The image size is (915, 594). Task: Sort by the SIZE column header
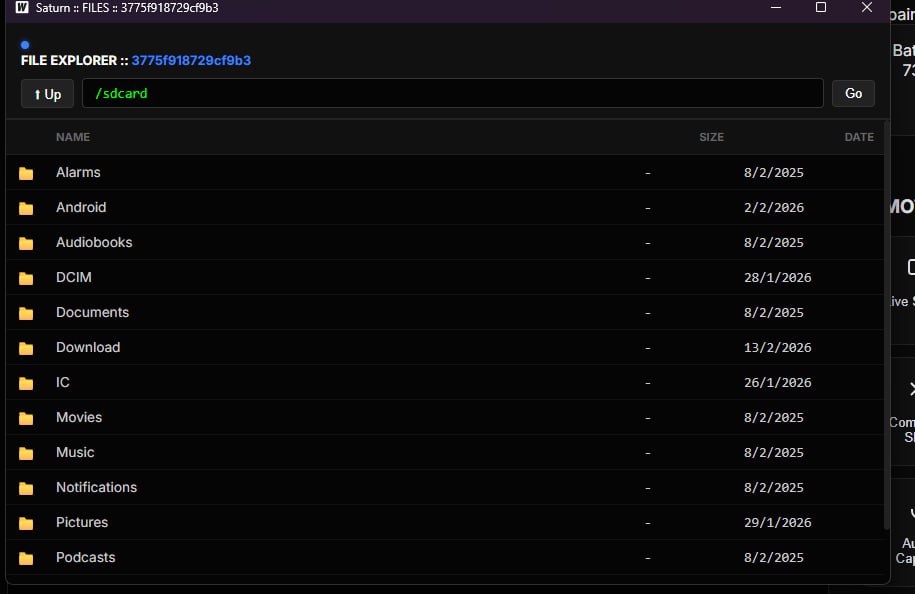click(x=711, y=137)
